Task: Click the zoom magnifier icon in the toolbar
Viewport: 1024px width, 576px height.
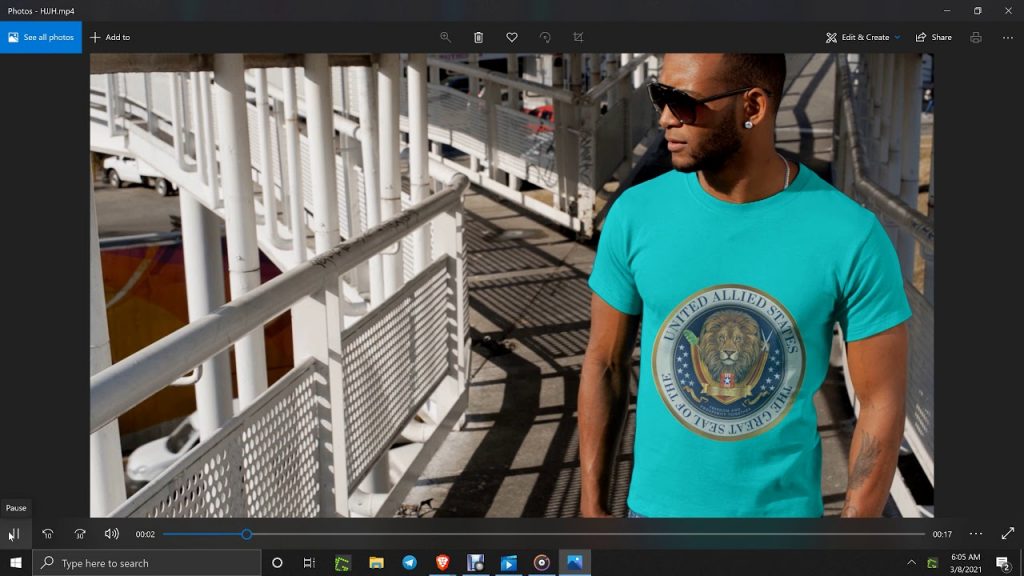Action: pos(445,37)
